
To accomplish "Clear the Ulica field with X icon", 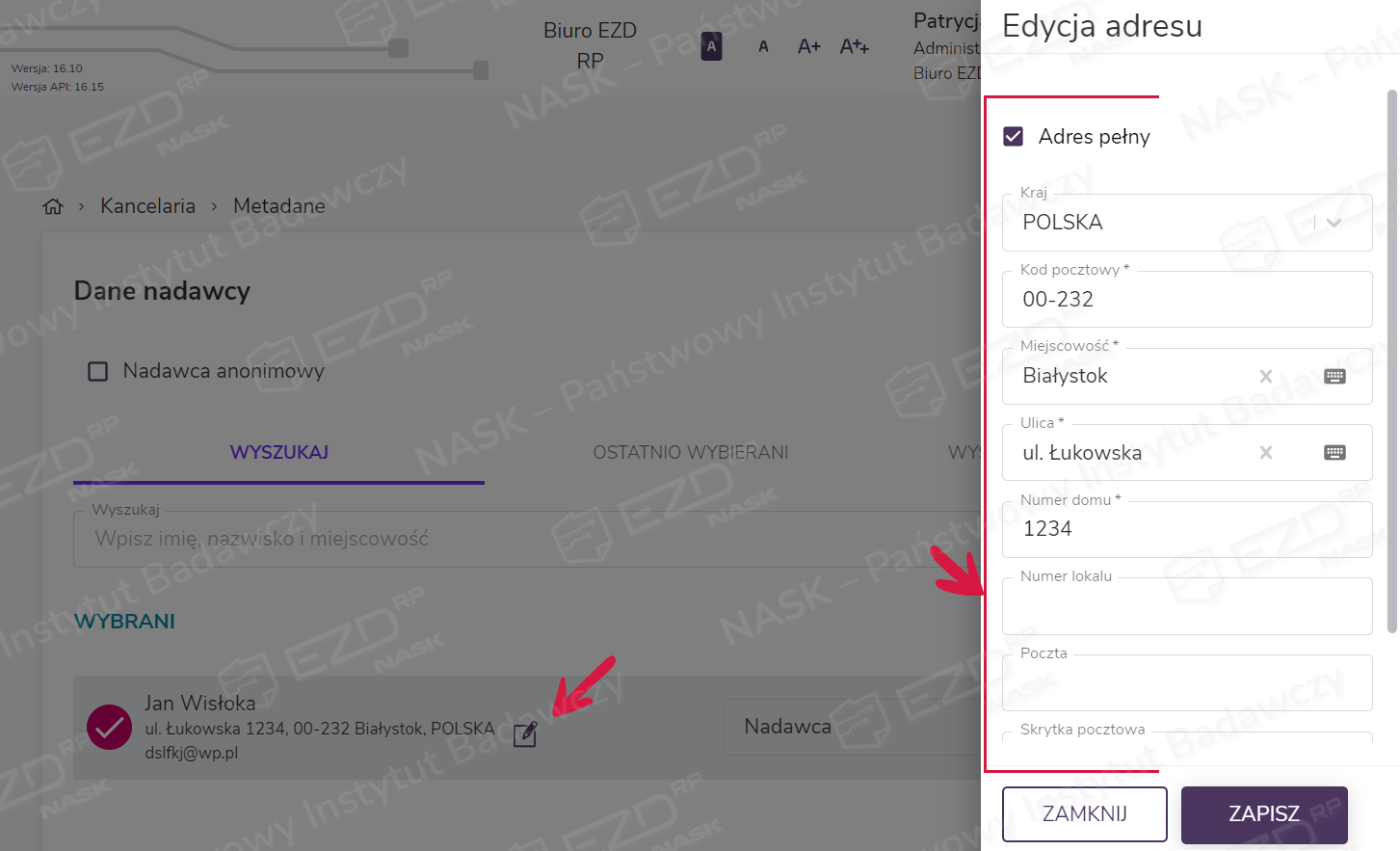I will pos(1266,452).
